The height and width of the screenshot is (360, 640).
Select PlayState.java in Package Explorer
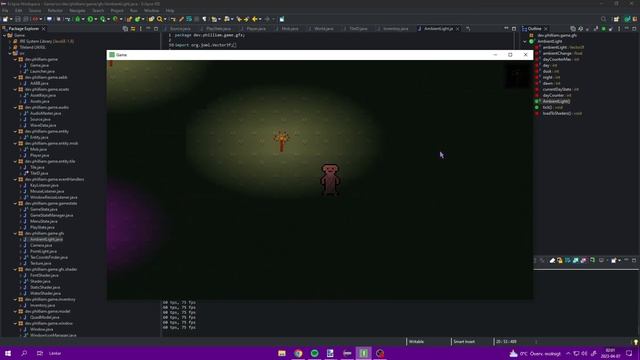pos(42,227)
